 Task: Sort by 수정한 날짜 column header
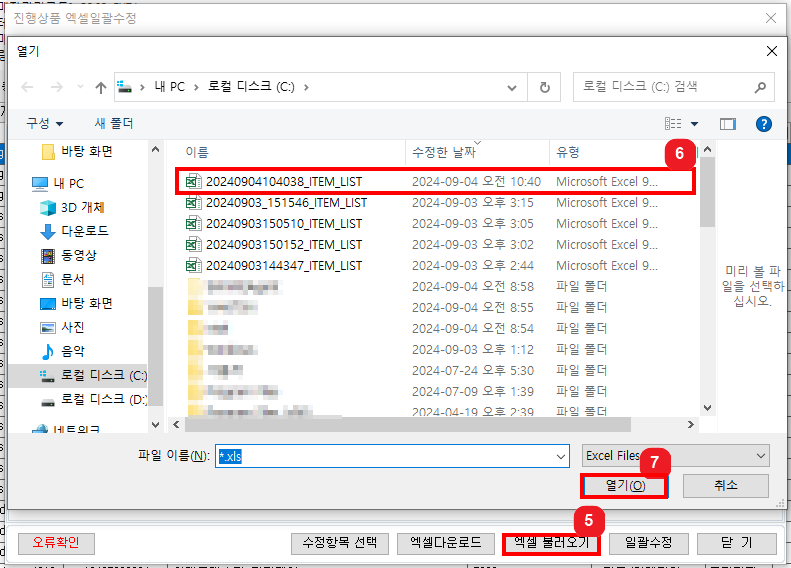[444, 152]
